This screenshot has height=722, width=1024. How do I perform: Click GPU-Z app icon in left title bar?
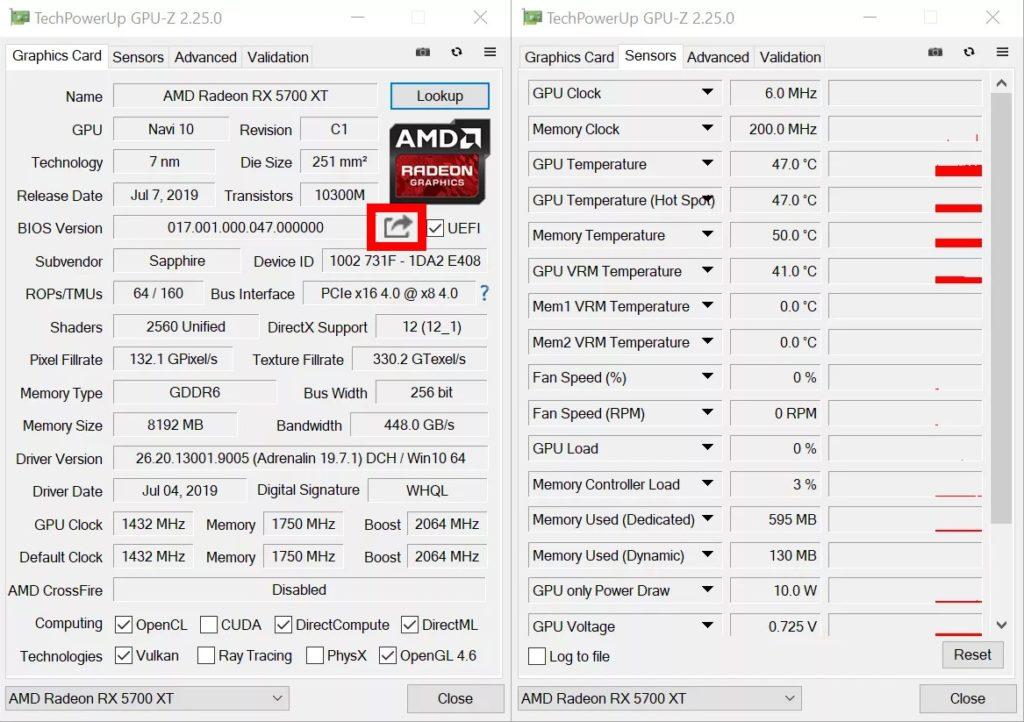[x=20, y=18]
